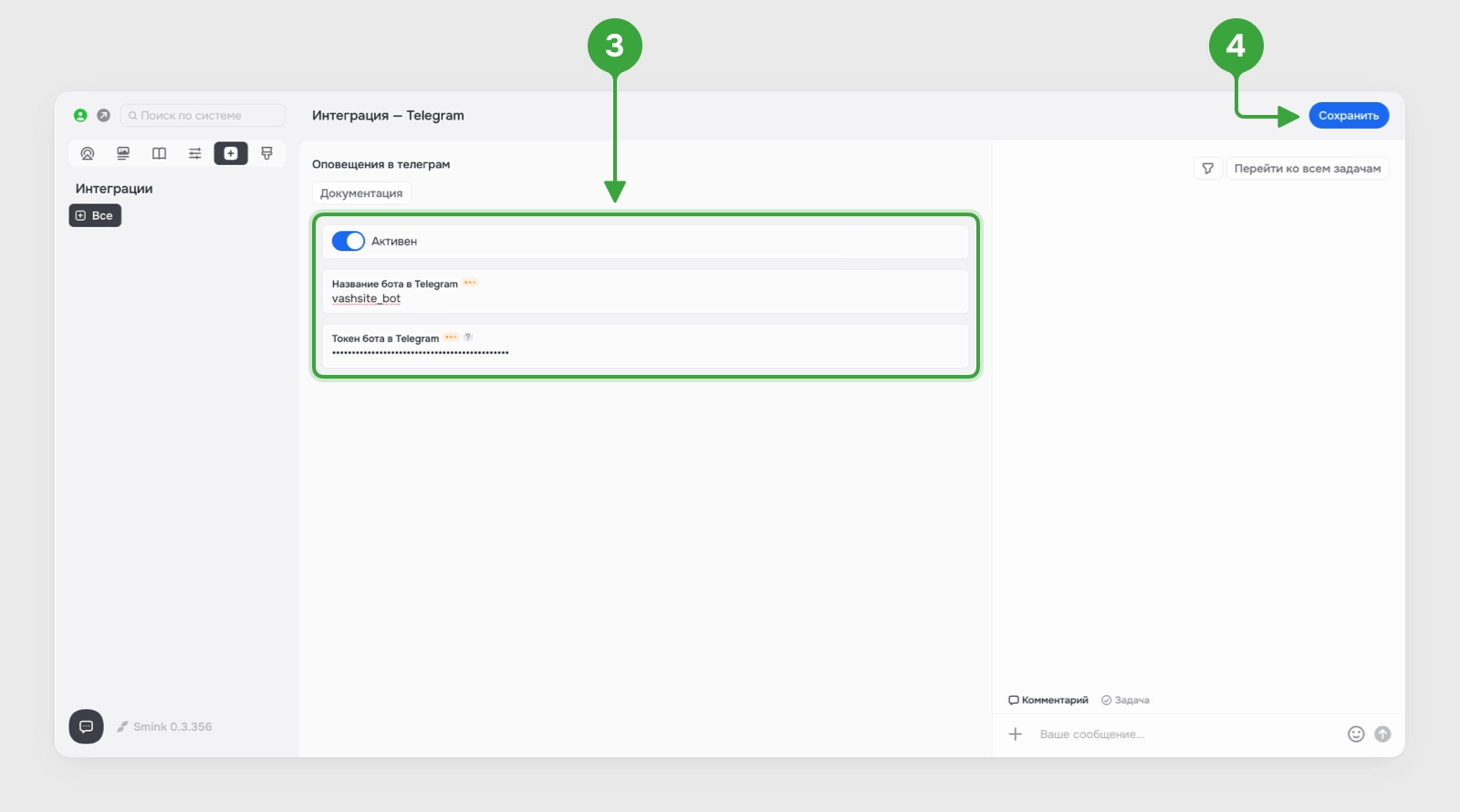Switch to the Задача tab
1460x812 pixels.
pyautogui.click(x=1125, y=701)
